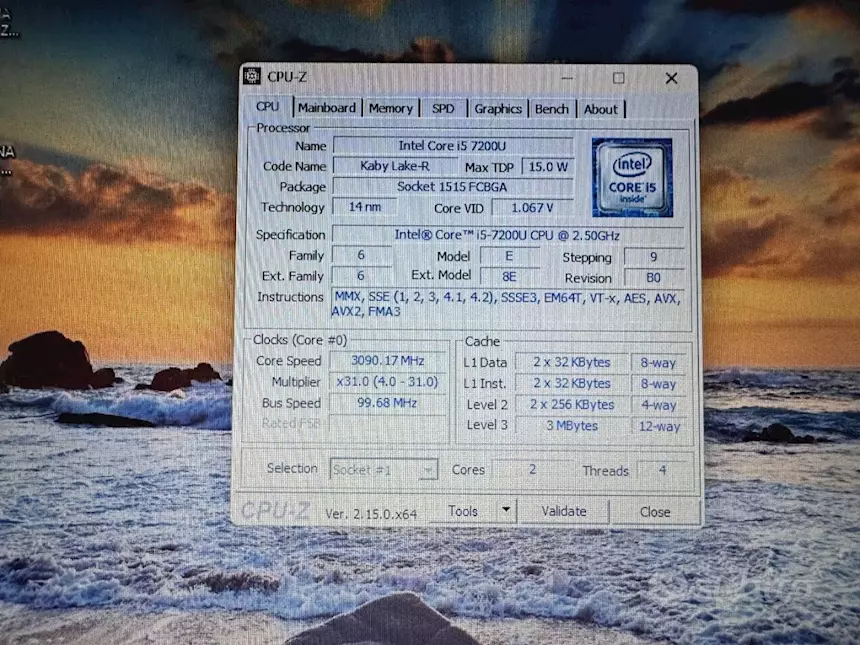Open the SPD tab
860x645 pixels.
click(x=443, y=109)
